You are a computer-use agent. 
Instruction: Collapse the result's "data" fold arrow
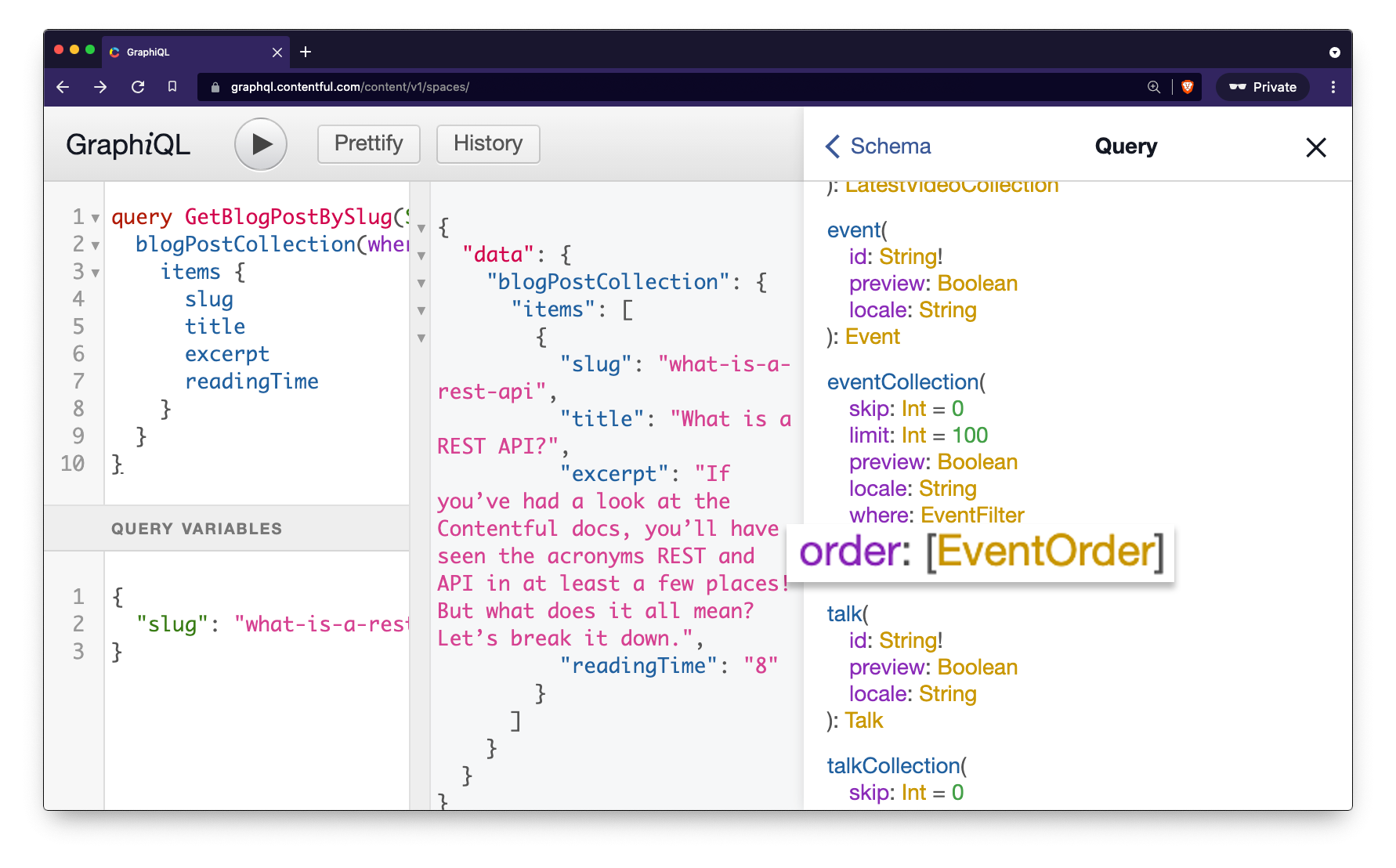tap(421, 256)
